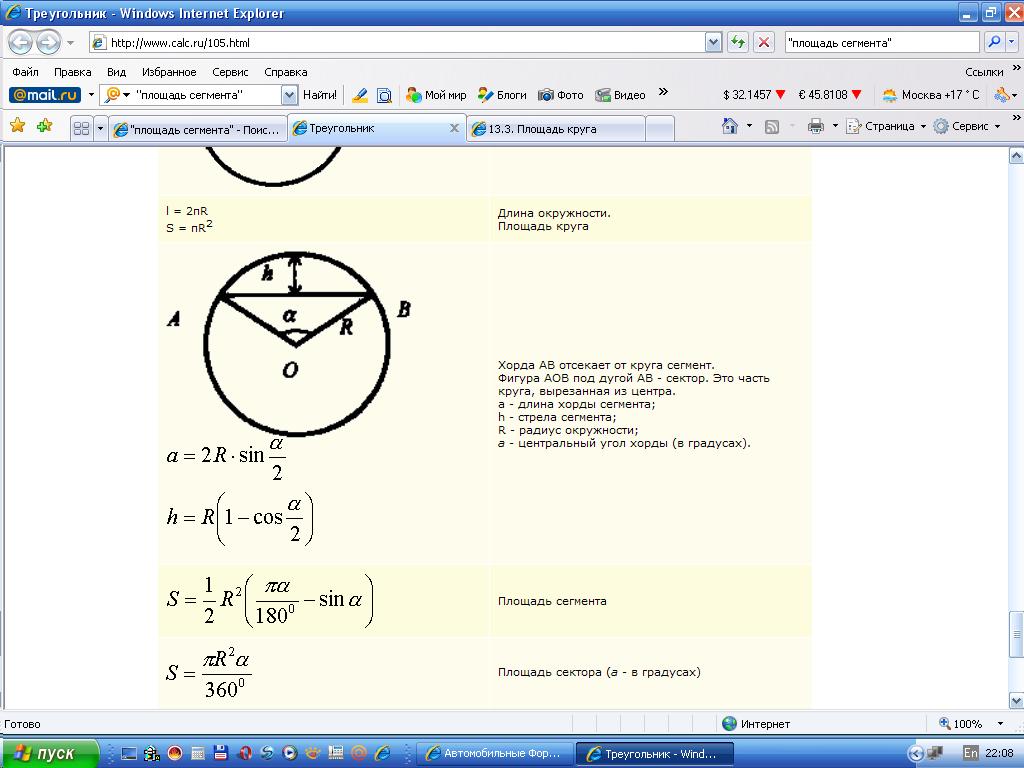Click the Stop loading red X icon
This screenshot has height=768, width=1024.
pyautogui.click(x=763, y=42)
